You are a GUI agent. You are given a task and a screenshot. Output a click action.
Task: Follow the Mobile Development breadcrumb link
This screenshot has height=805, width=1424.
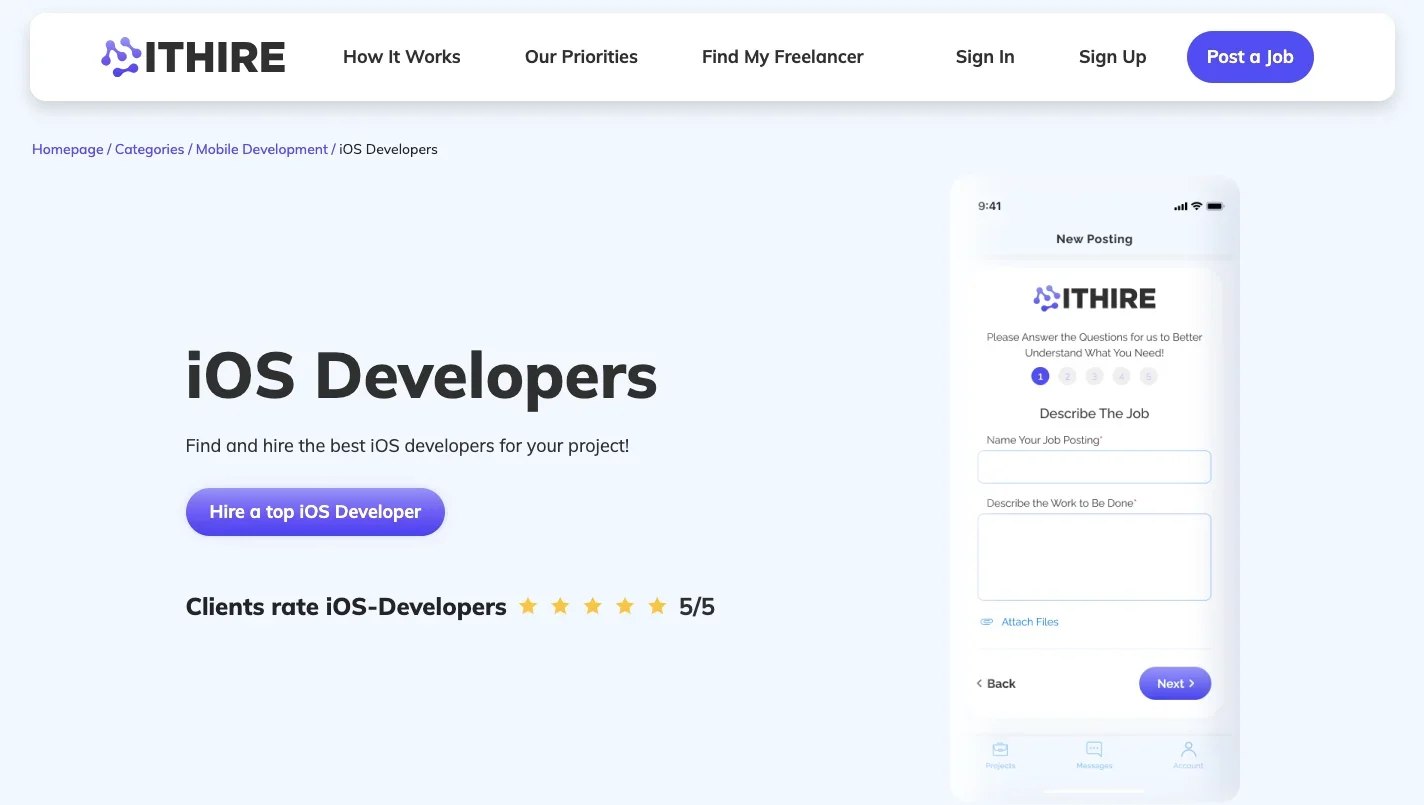261,149
